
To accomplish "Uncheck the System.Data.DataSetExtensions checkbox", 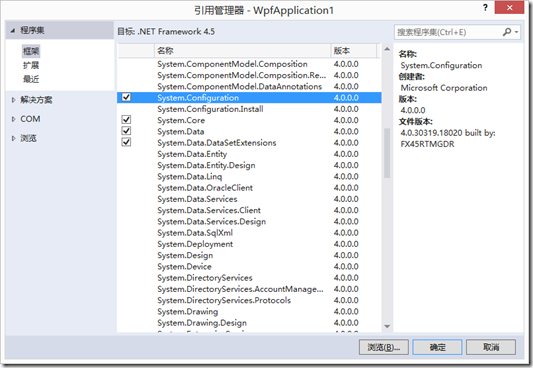I will [126, 142].
